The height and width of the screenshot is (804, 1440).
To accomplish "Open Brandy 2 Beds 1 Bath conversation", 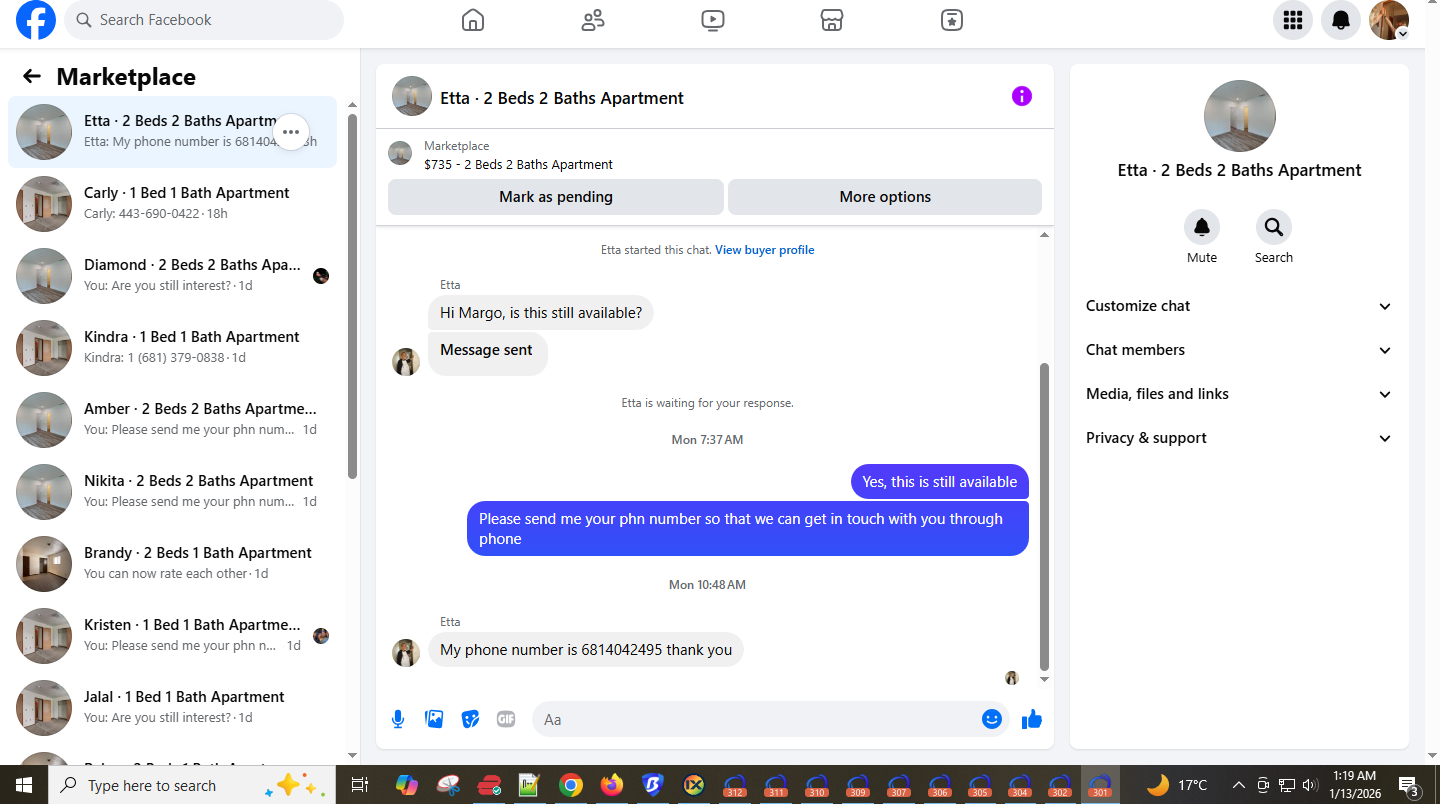I will point(172,564).
